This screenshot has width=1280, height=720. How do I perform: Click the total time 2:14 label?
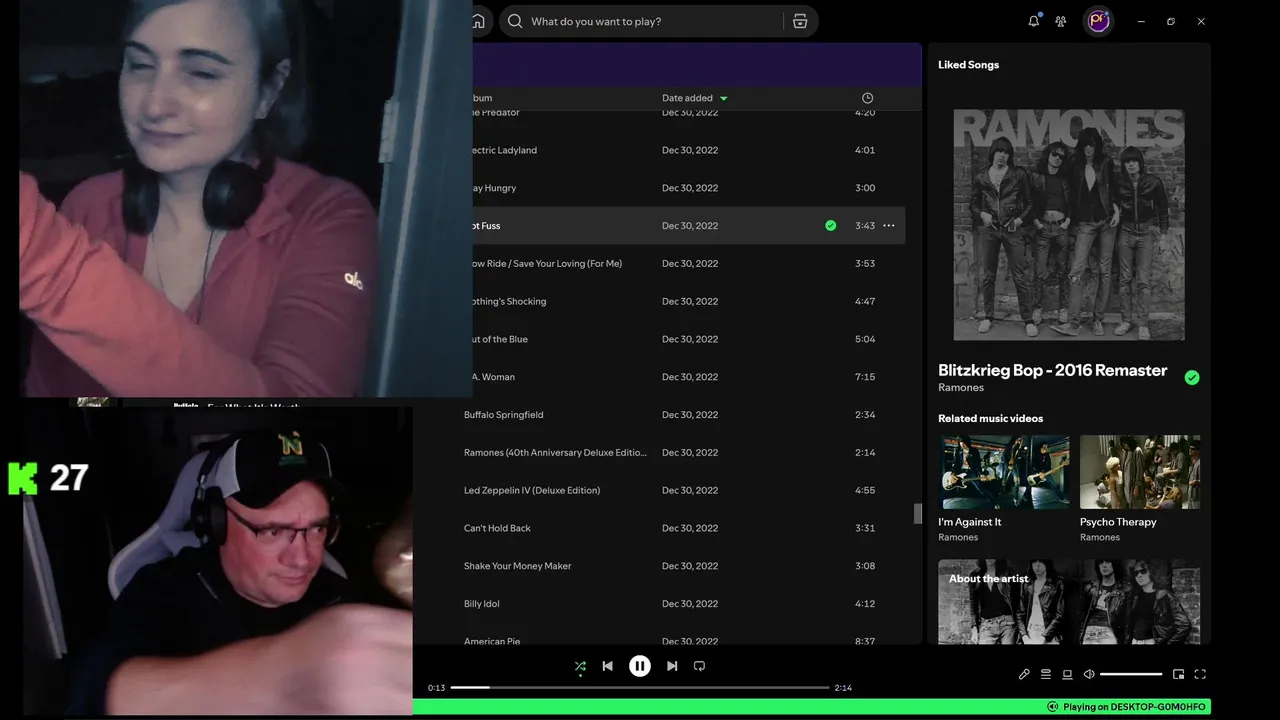coord(843,688)
